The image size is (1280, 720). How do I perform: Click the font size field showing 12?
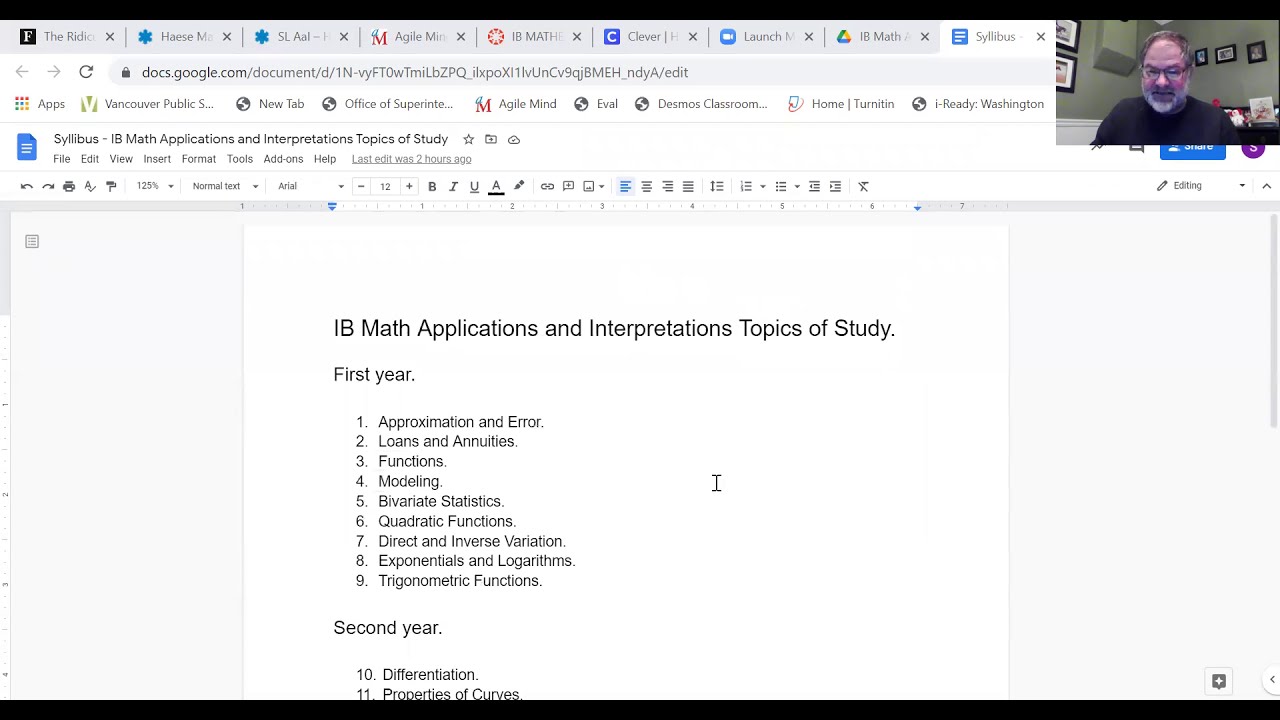385,186
